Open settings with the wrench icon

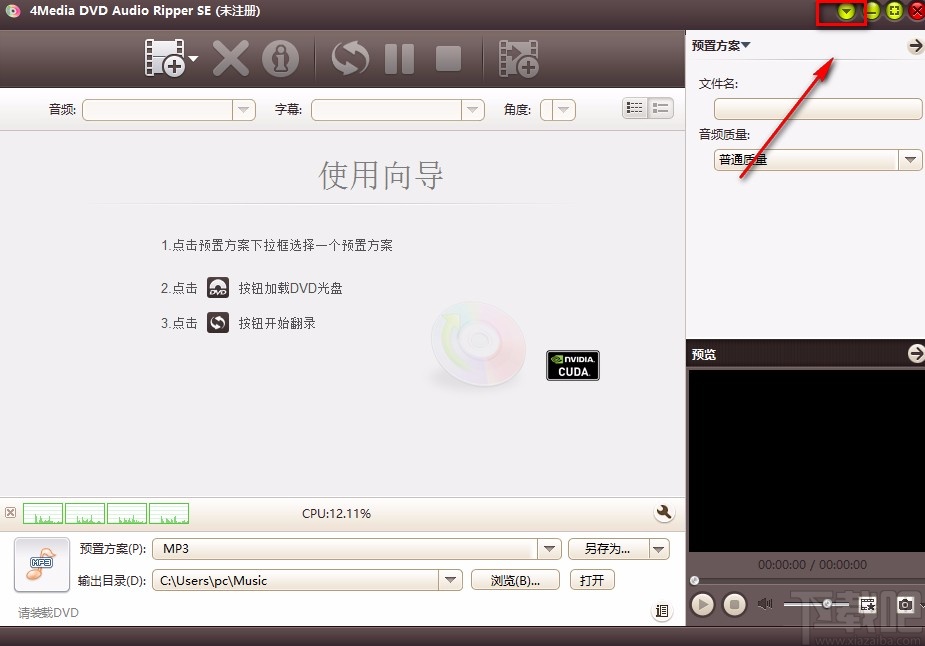664,512
